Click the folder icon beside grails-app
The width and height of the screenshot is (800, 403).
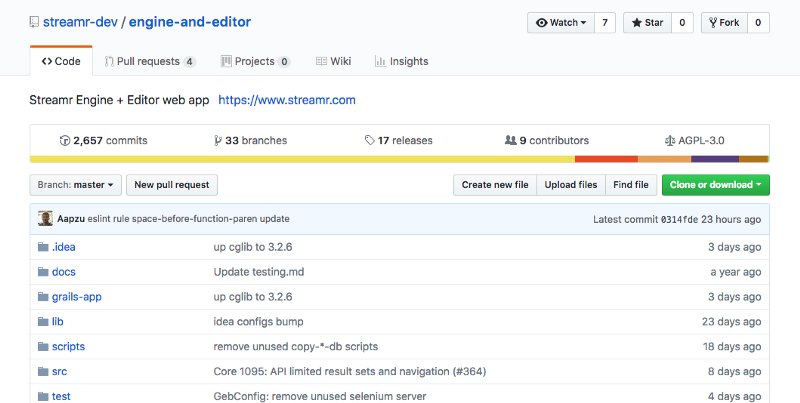(43, 296)
